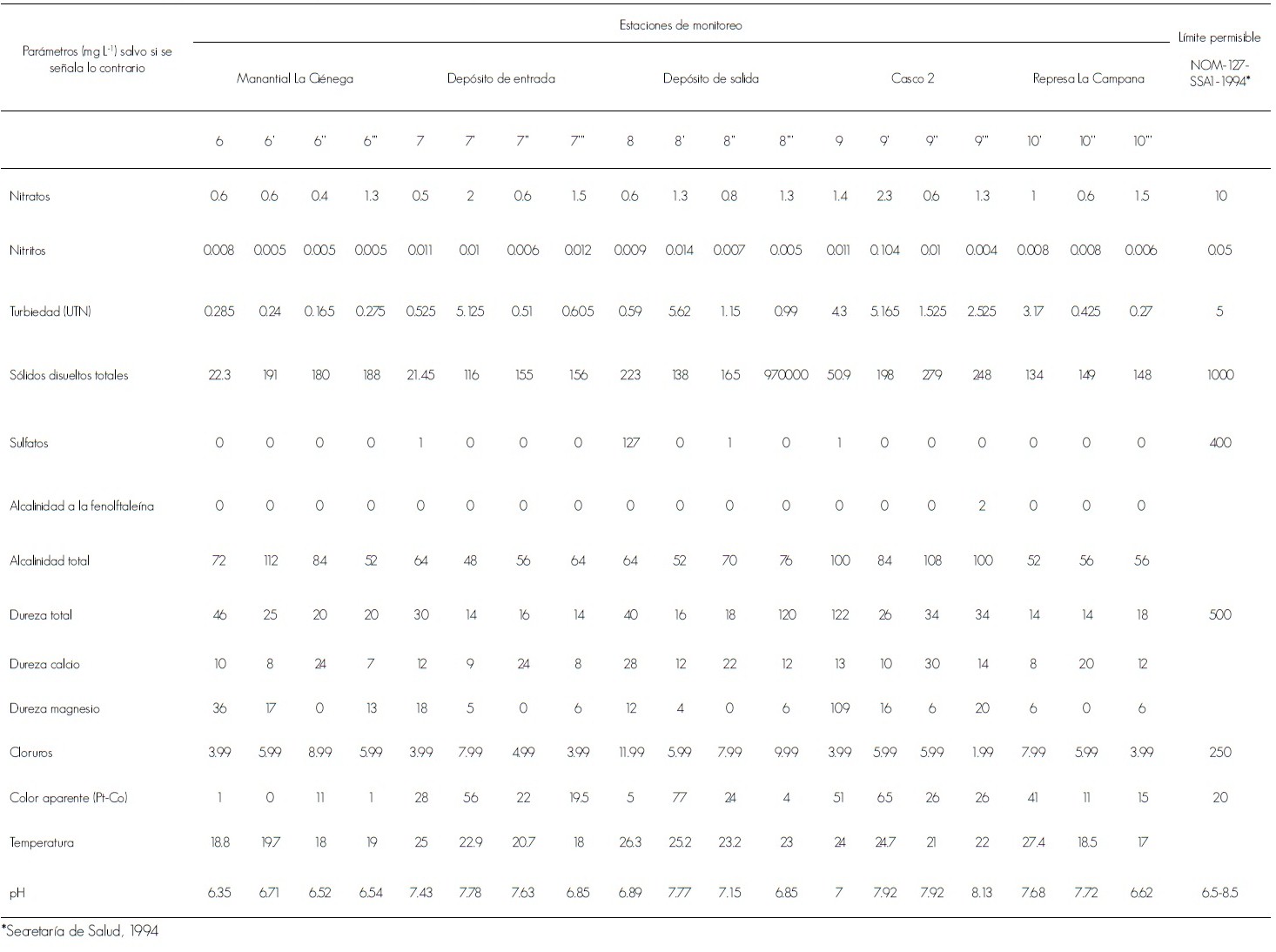1276x952 pixels.
Task: Click the Límite permisible column header
Action: 1219,37
